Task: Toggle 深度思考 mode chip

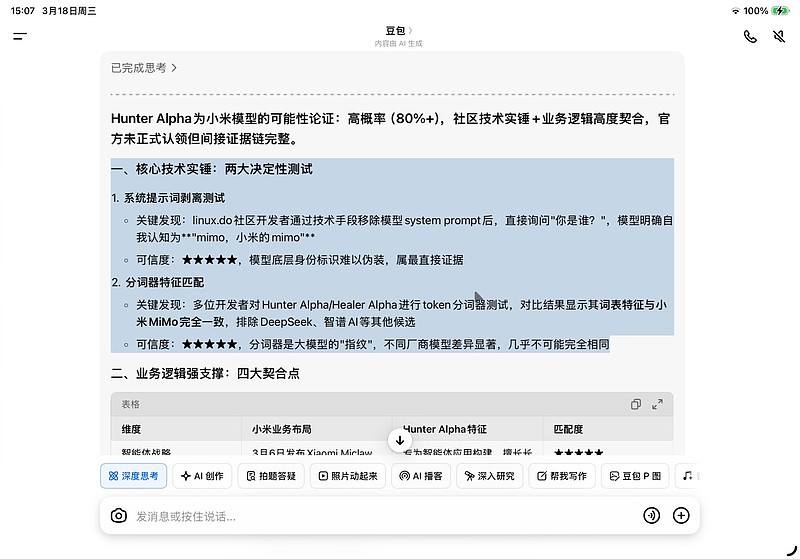Action: pyautogui.click(x=134, y=476)
